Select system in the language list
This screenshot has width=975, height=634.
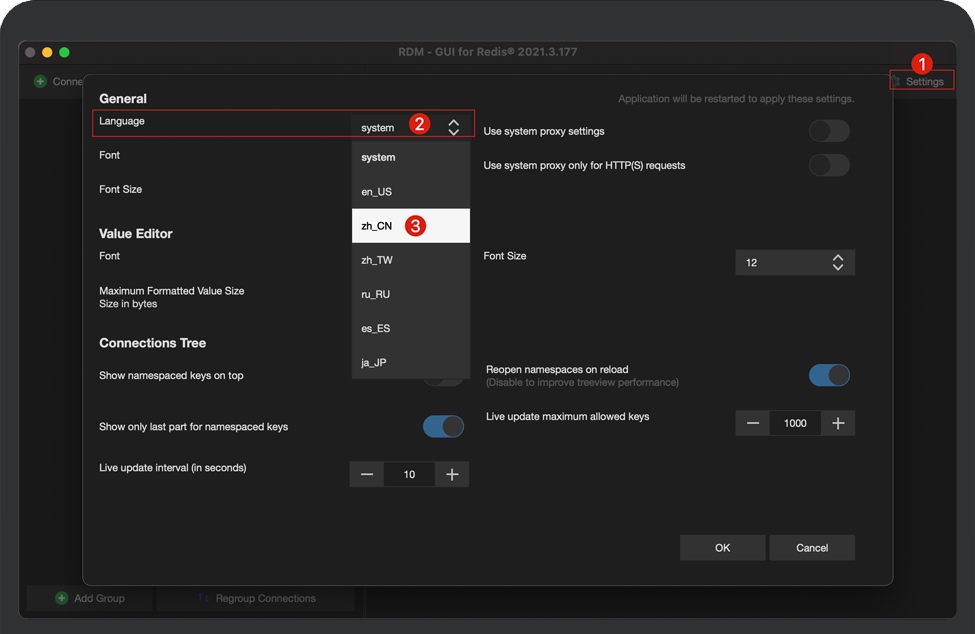410,157
